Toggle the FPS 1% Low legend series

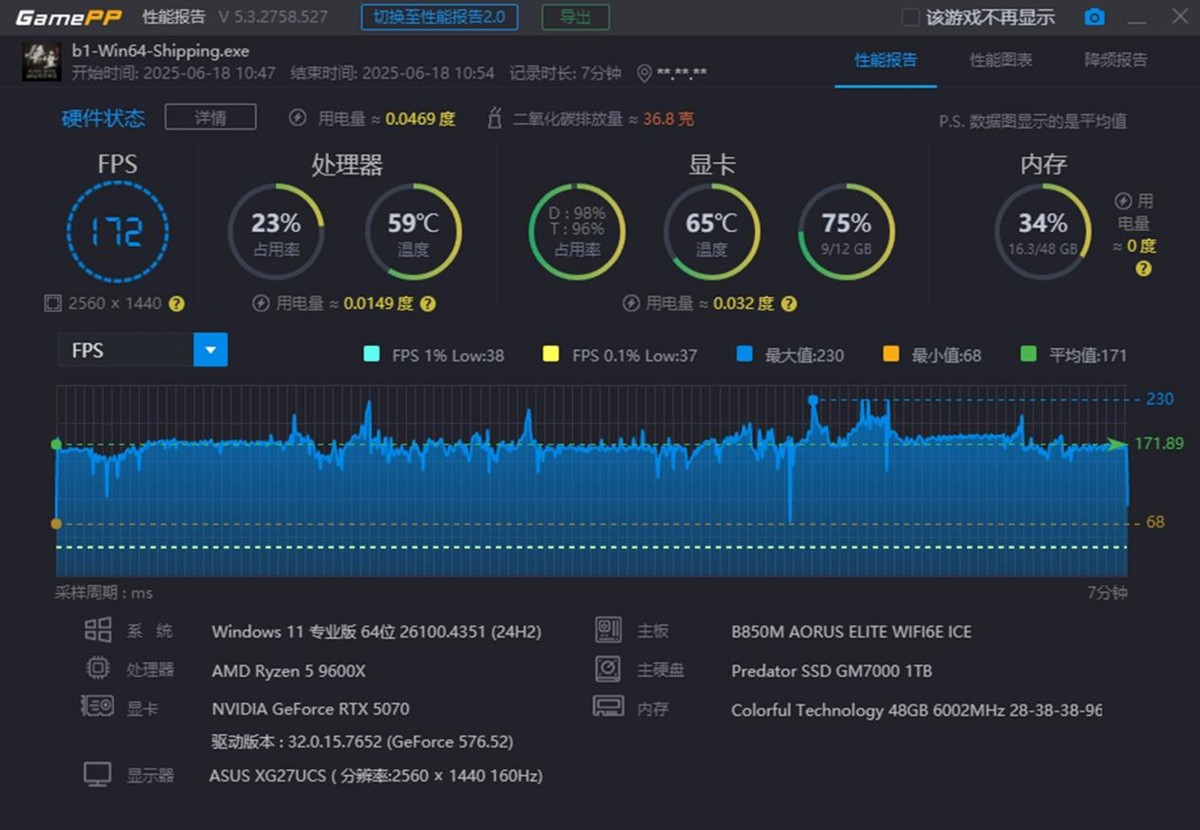(434, 354)
